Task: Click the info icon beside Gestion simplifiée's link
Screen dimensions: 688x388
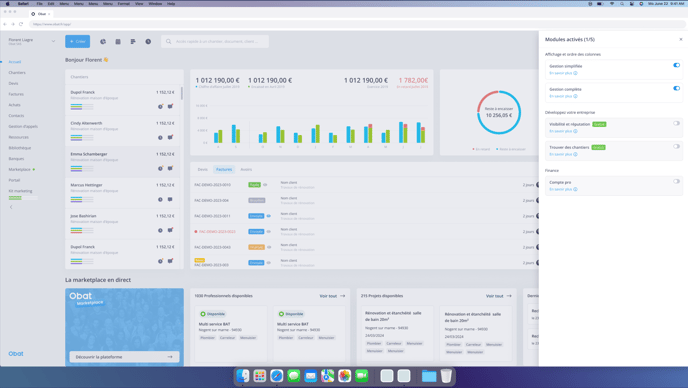Action: pos(576,73)
